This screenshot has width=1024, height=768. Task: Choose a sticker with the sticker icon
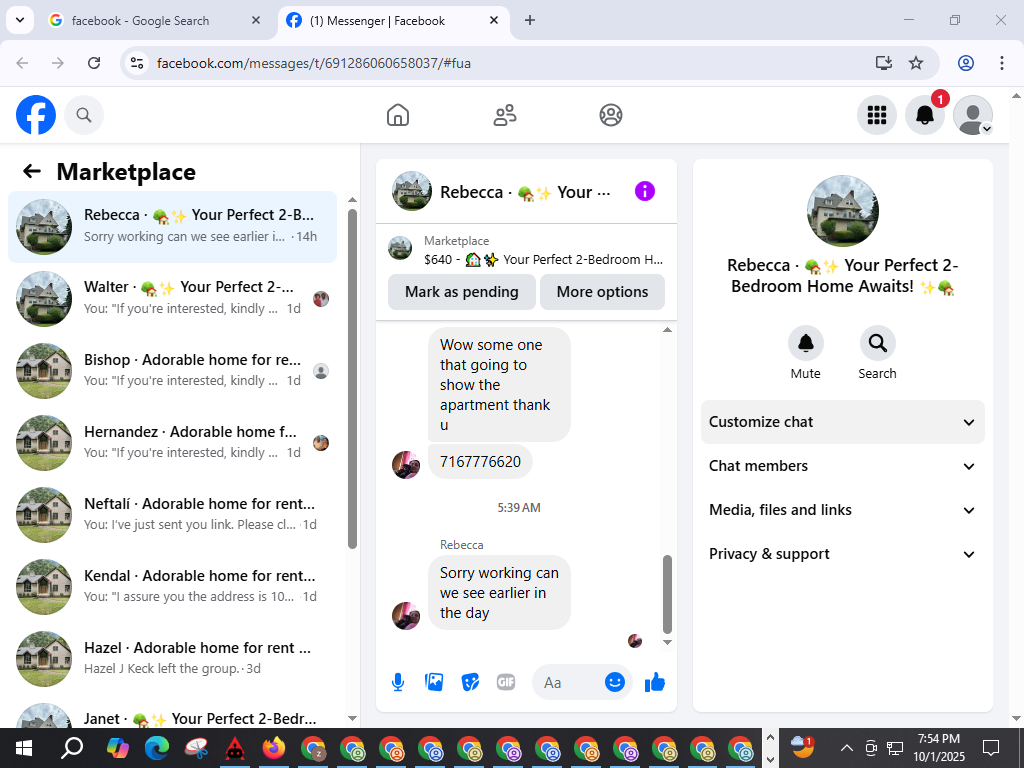tap(470, 682)
